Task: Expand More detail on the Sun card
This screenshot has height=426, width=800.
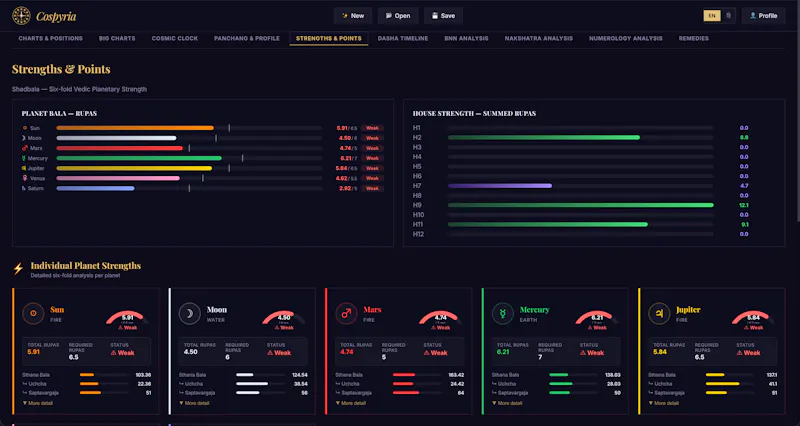Action: click(x=37, y=403)
